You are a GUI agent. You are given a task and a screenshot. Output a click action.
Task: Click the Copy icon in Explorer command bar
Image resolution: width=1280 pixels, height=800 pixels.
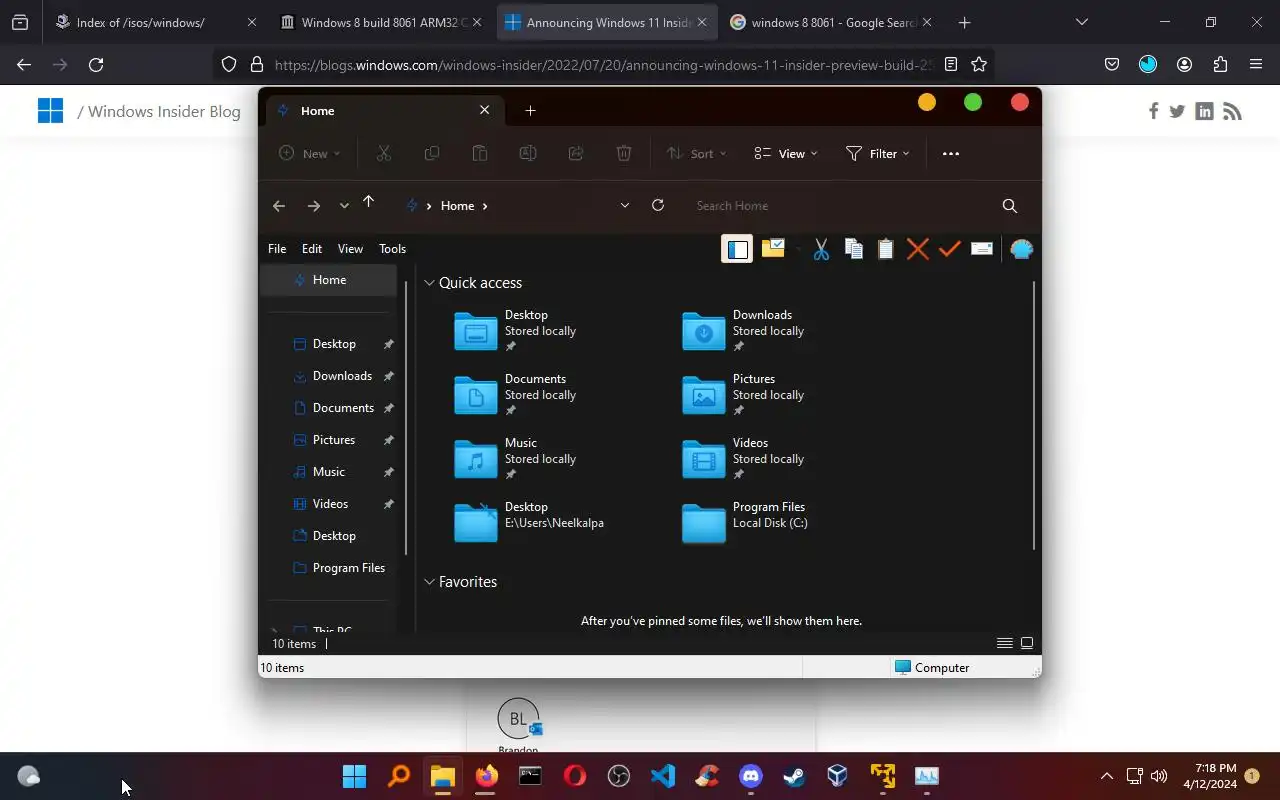(432, 153)
